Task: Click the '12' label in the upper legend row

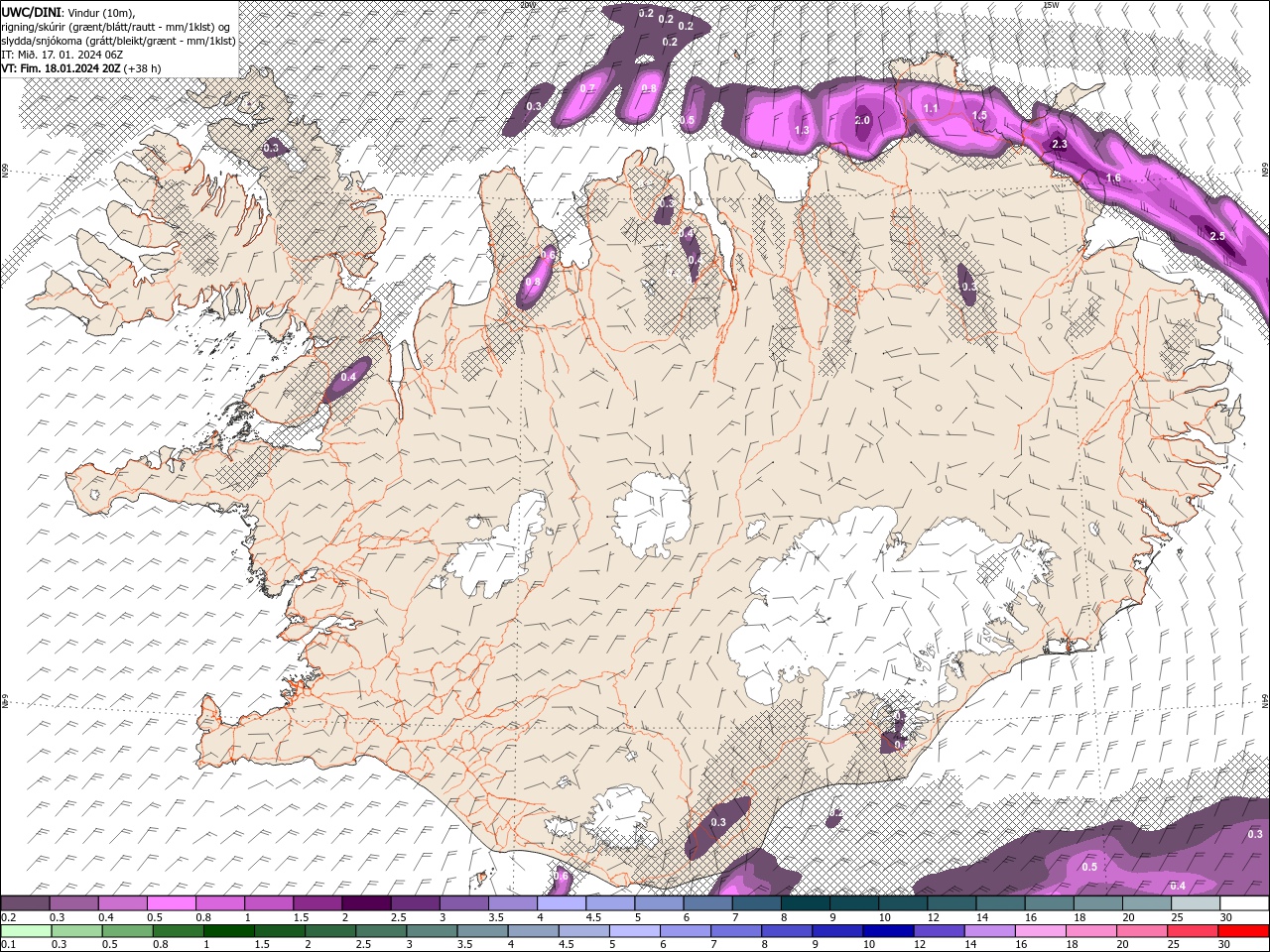Action: click(934, 917)
